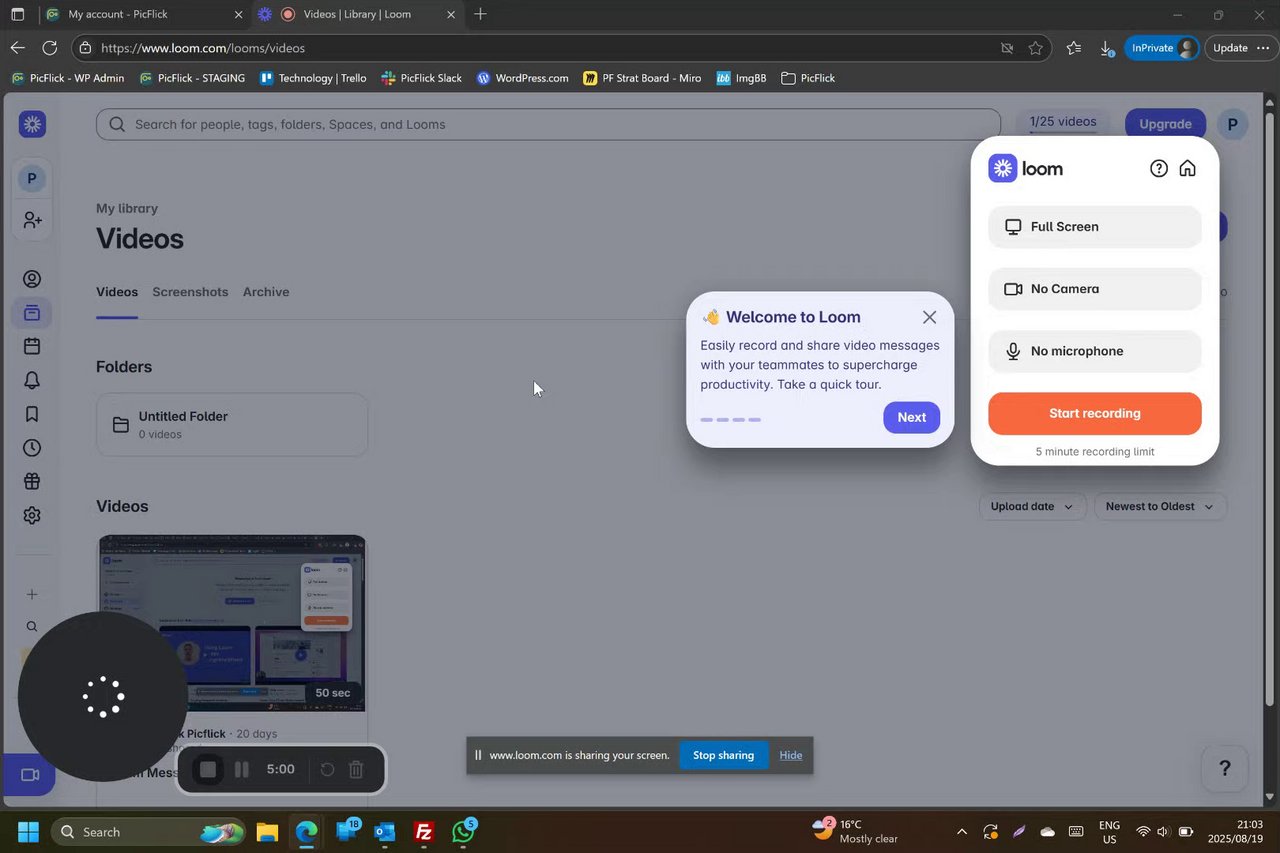
Task: Click the small search icon in sidebar
Action: point(32,627)
